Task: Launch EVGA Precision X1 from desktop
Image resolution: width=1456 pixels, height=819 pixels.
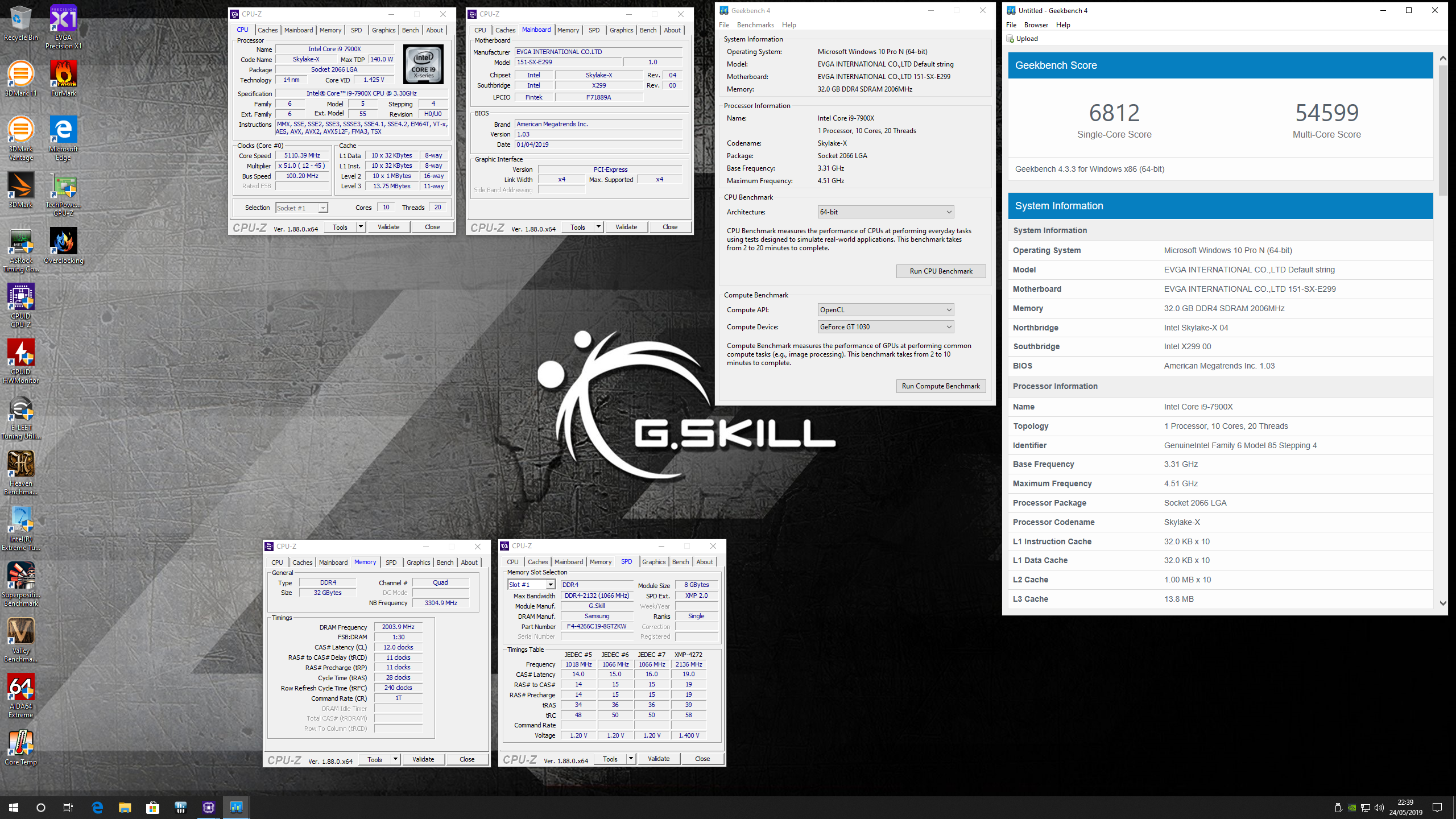Action: pos(63,26)
